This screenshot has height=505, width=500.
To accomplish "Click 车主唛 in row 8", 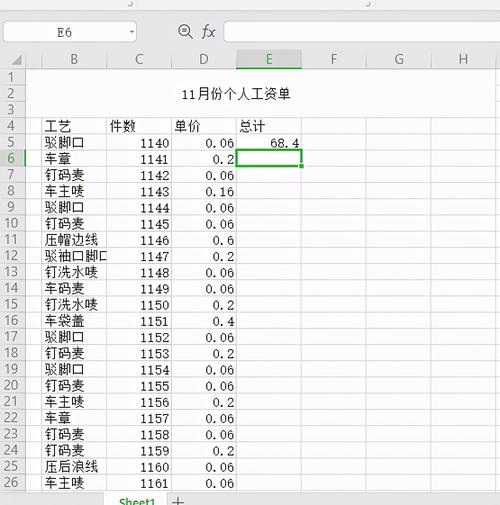I will 74,191.
